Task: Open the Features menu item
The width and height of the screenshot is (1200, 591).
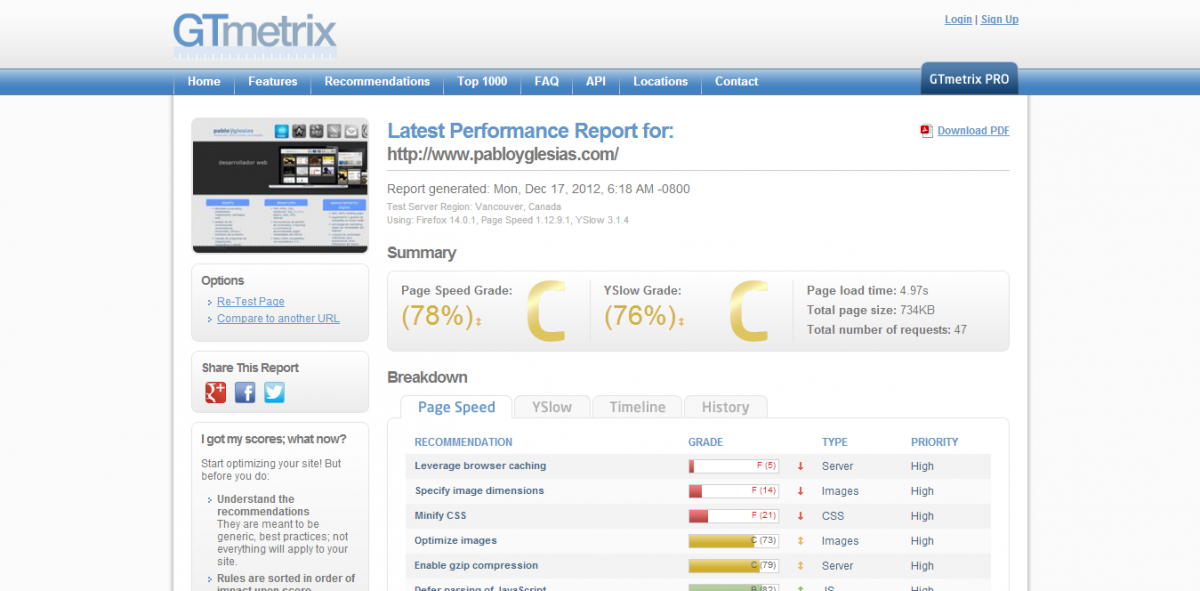Action: point(273,82)
